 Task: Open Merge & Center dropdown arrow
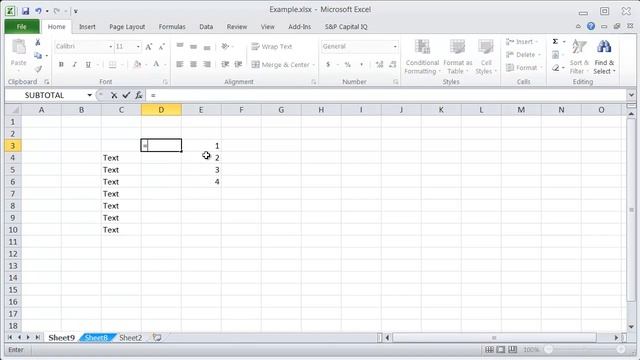313,64
